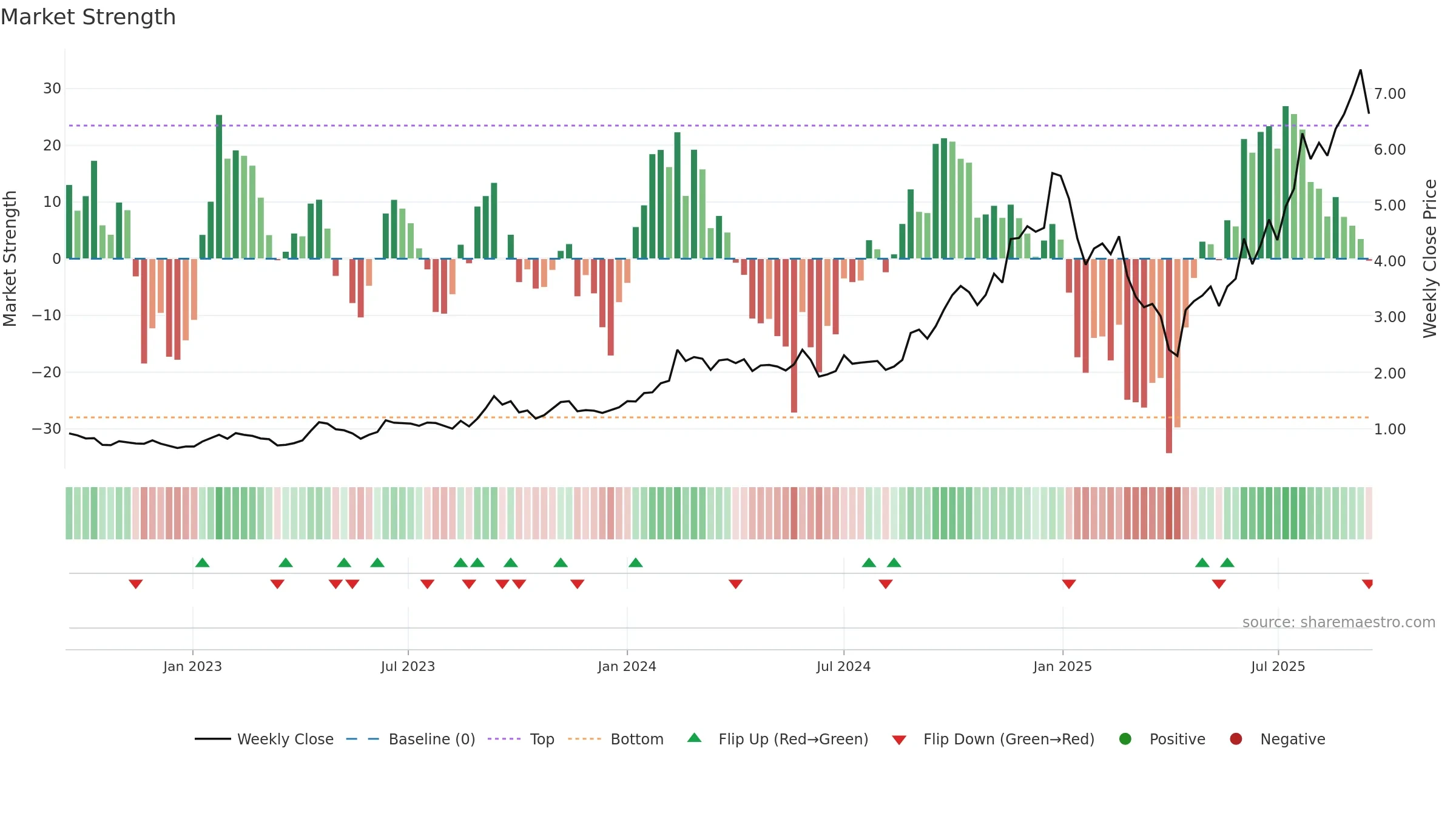Hide the Bottom series via legend
1456x819 pixels.
616,739
